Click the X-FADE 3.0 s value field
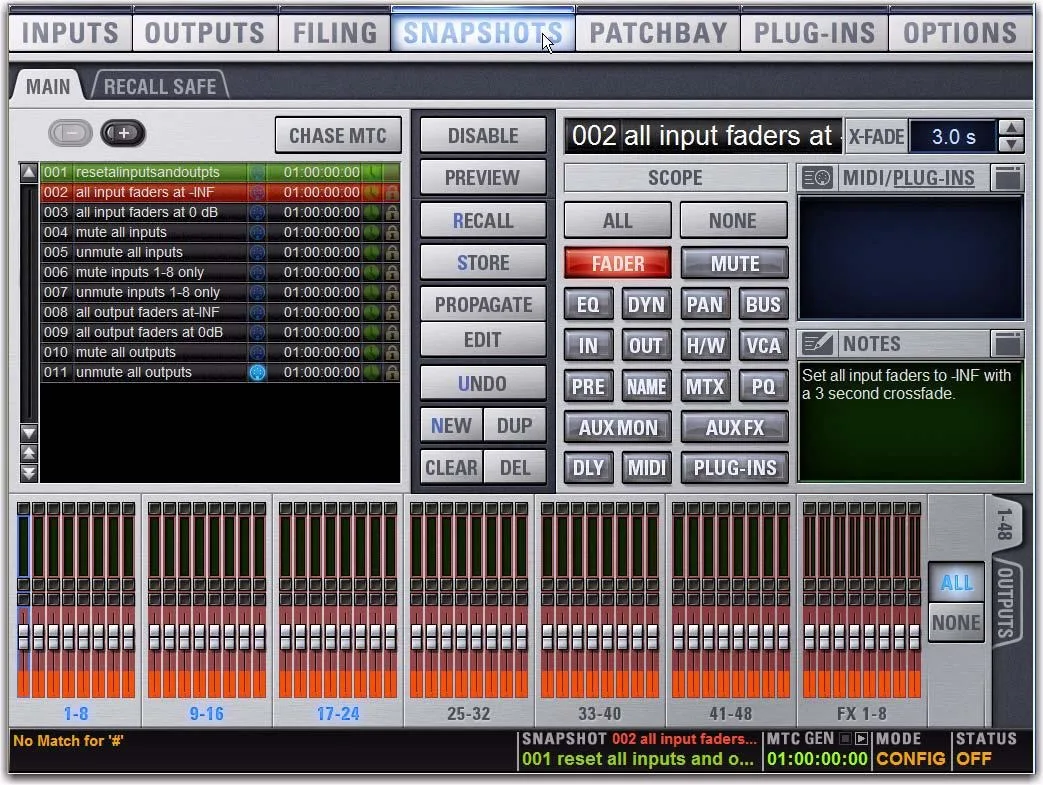The image size is (1043, 785). coord(953,136)
